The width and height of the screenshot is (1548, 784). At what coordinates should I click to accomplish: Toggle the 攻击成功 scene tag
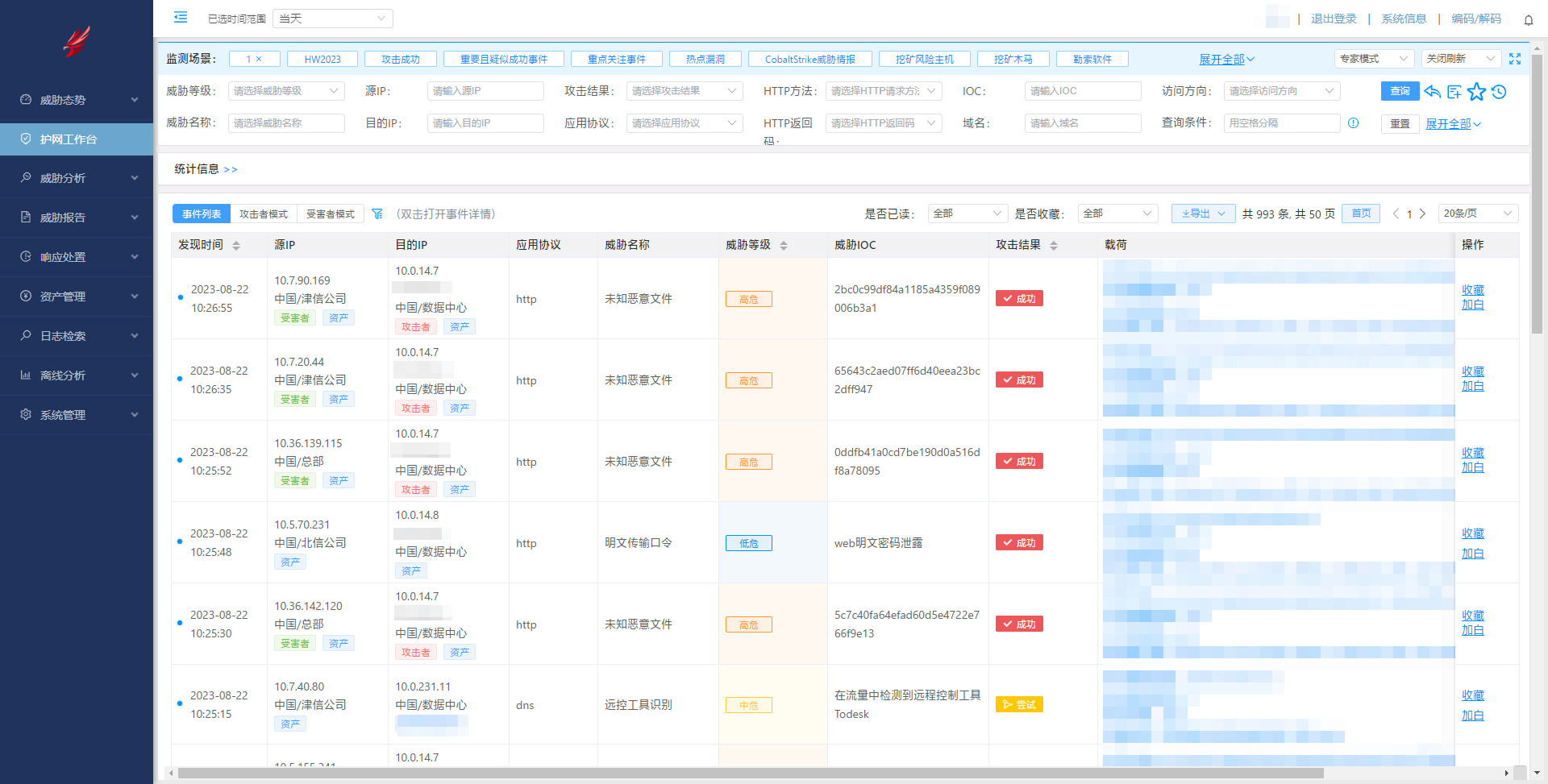click(x=401, y=59)
